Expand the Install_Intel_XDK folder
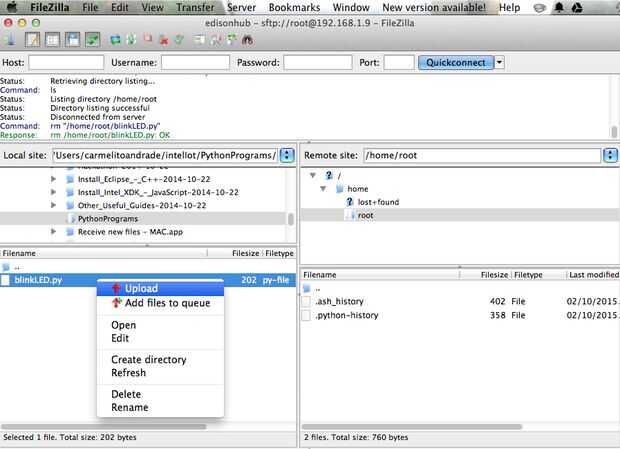 pyautogui.click(x=53, y=192)
